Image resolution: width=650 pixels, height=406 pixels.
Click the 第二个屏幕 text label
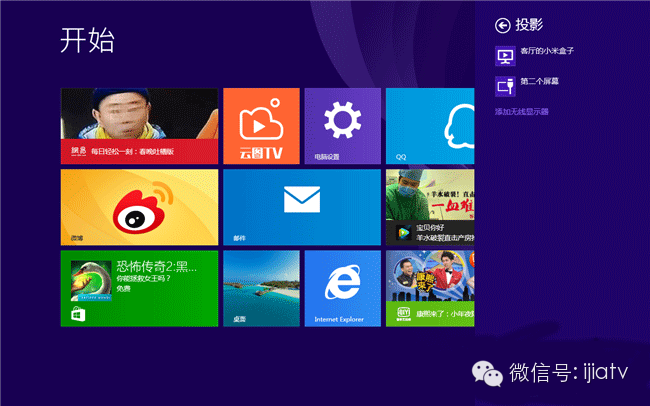pos(539,81)
